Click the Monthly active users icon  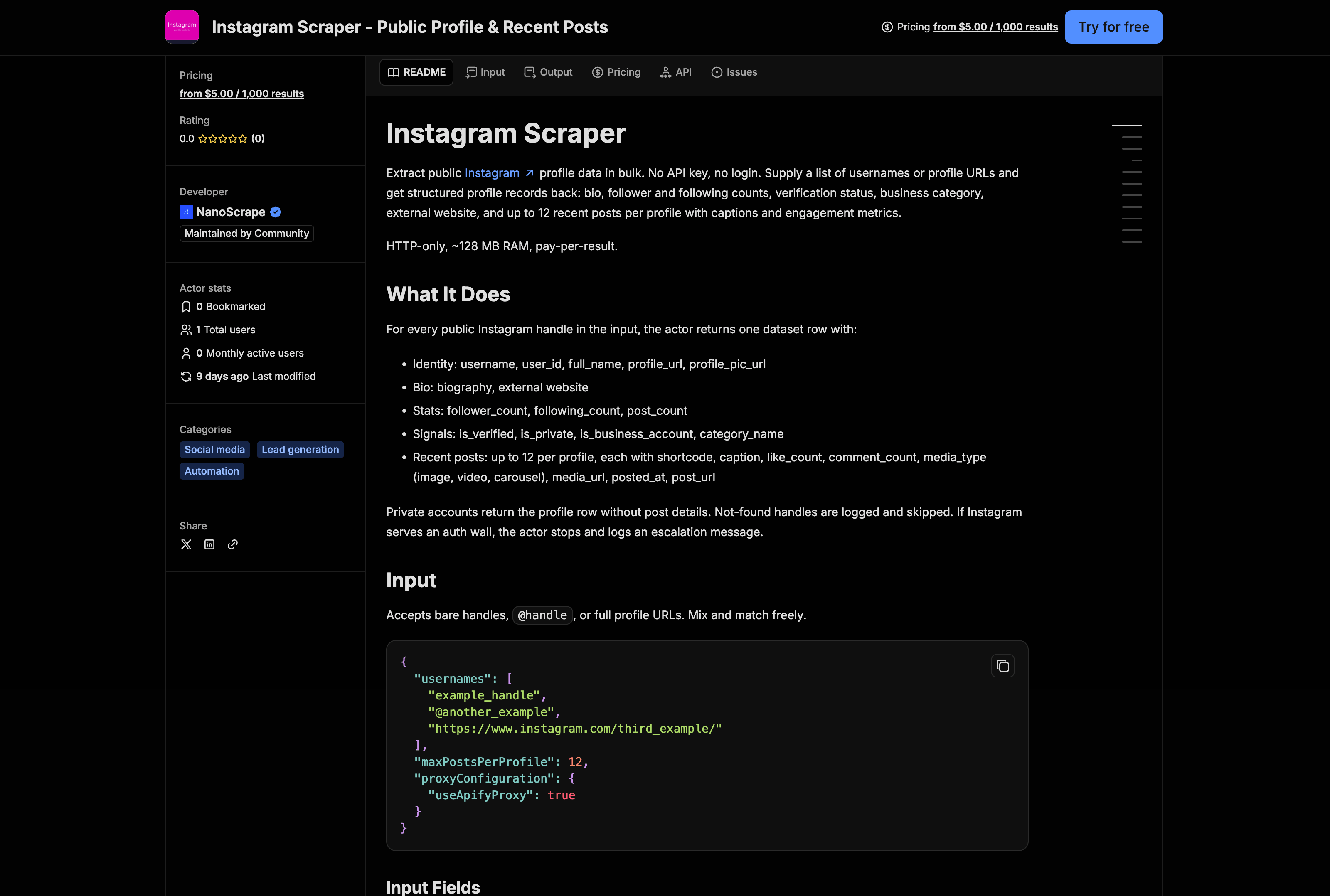[186, 354]
